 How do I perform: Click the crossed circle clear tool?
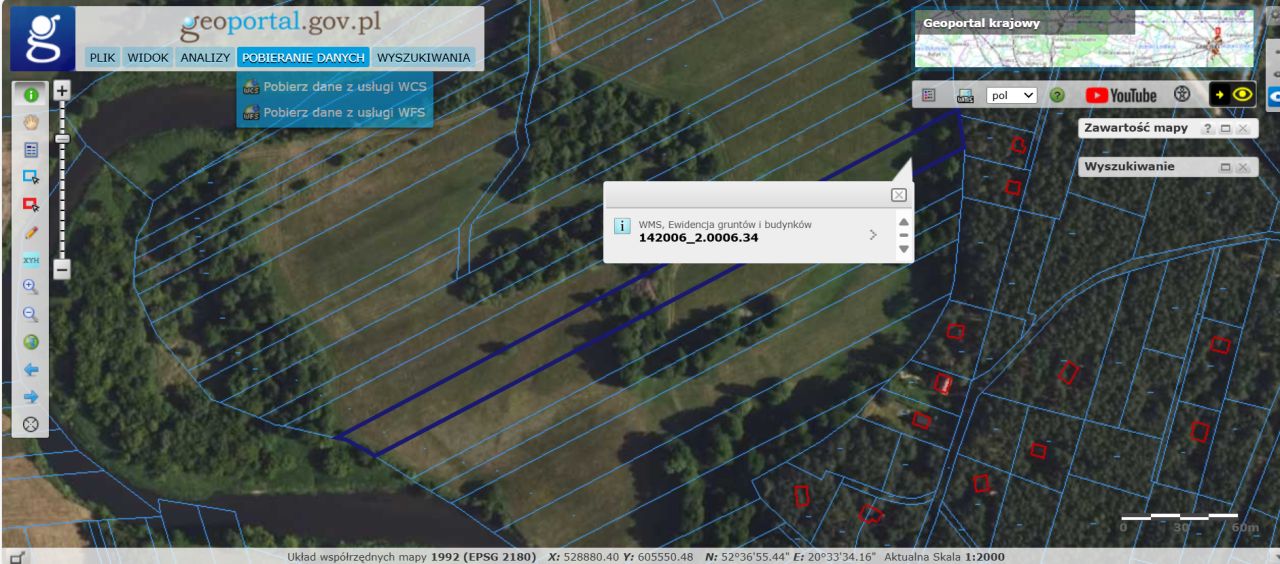30,424
